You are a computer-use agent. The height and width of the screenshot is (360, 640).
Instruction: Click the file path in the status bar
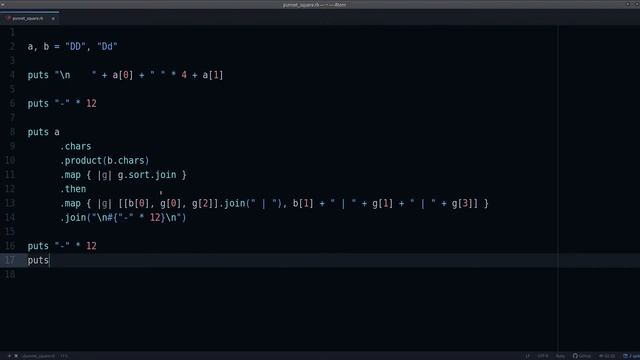38,356
